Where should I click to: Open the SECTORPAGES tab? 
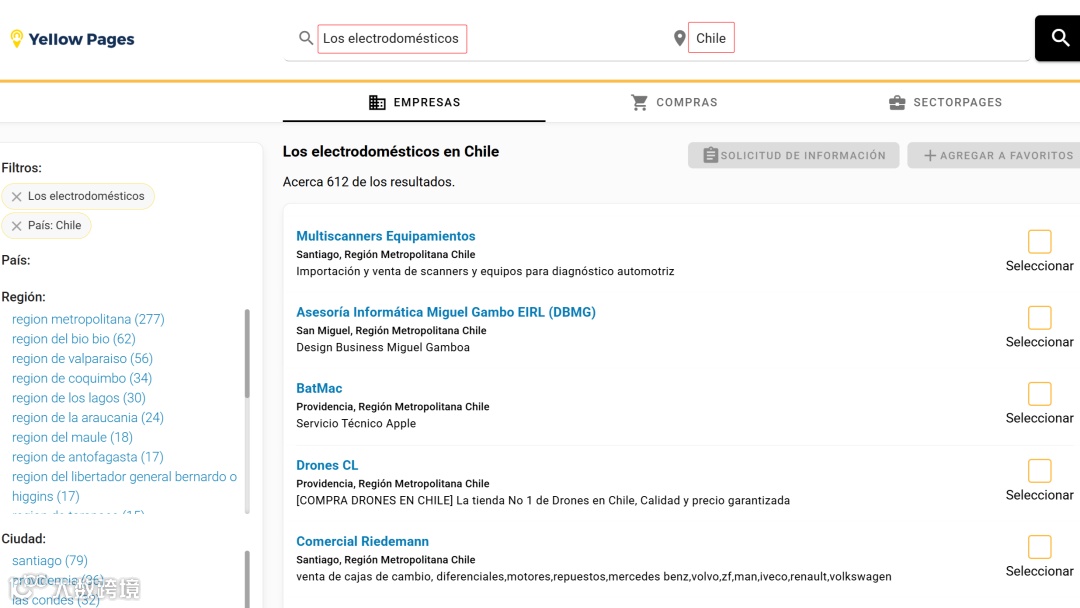945,103
